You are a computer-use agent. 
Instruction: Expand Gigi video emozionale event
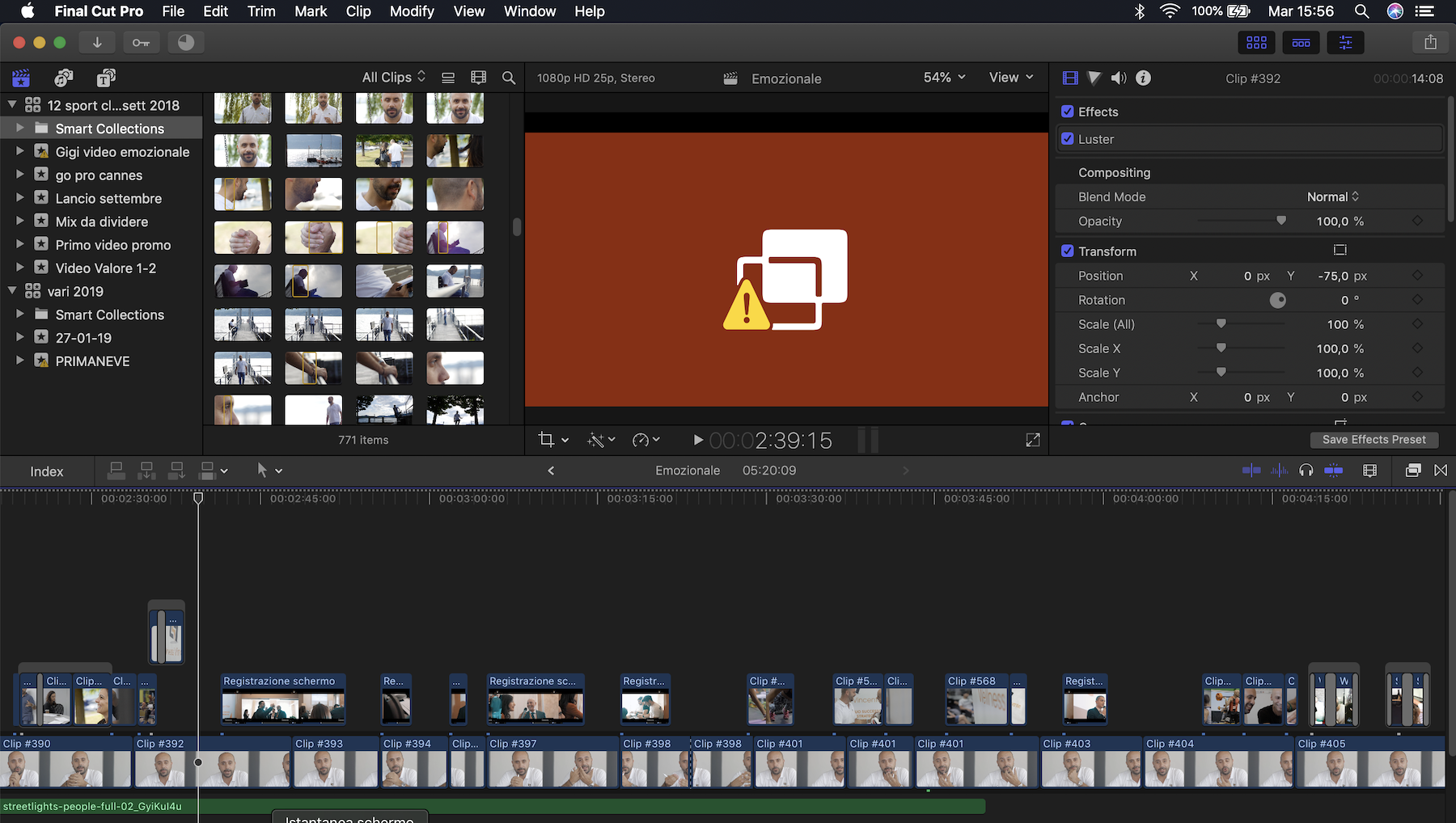click(x=20, y=151)
